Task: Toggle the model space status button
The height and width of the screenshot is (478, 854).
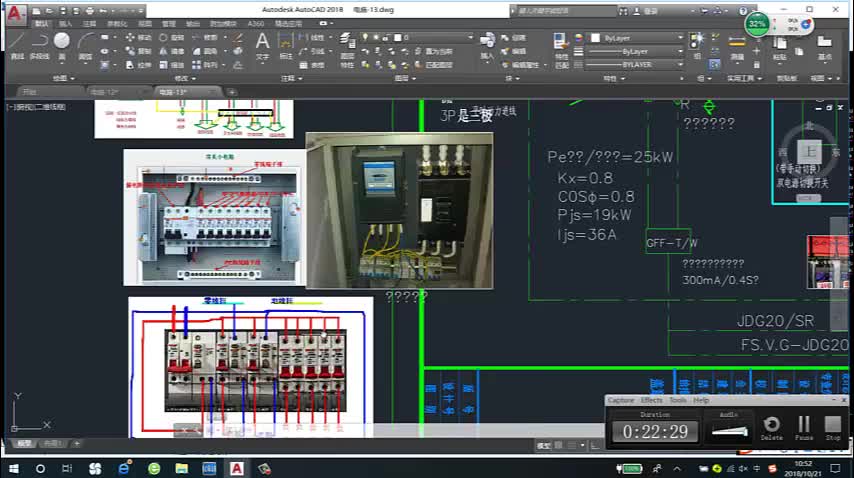Action: tap(544, 446)
